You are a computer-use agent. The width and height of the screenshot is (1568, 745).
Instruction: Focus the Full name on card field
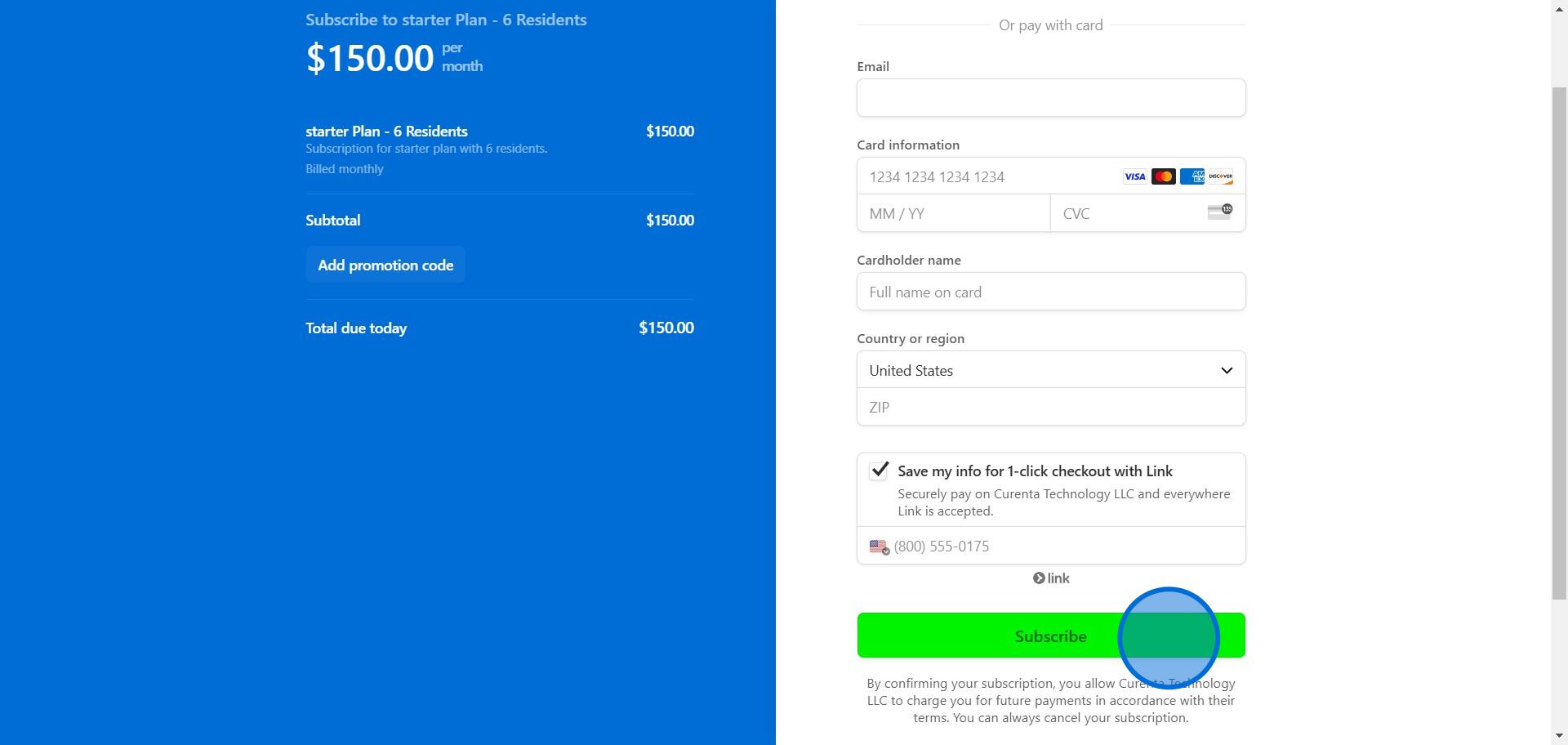1051,292
